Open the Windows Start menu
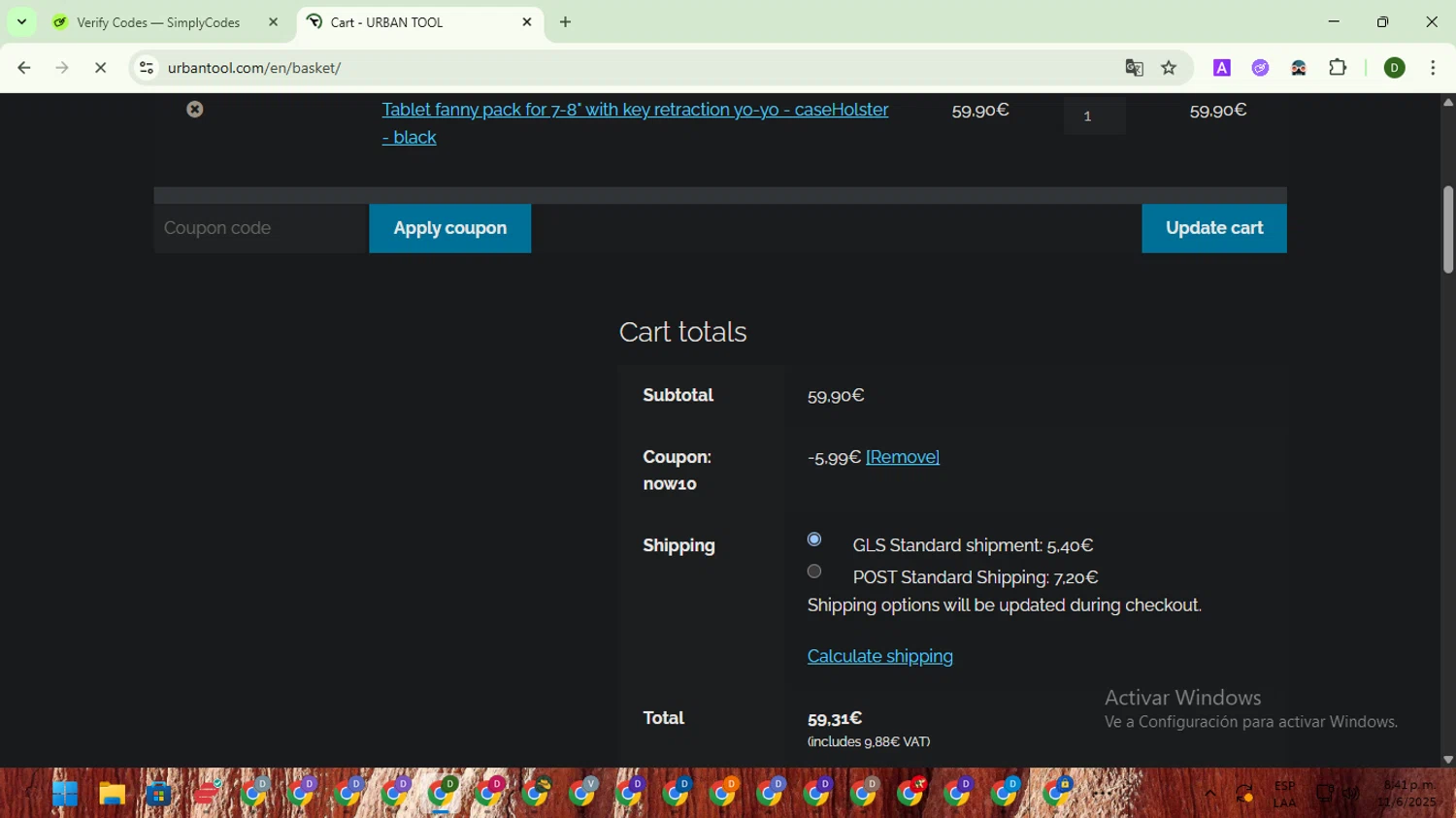 65,794
